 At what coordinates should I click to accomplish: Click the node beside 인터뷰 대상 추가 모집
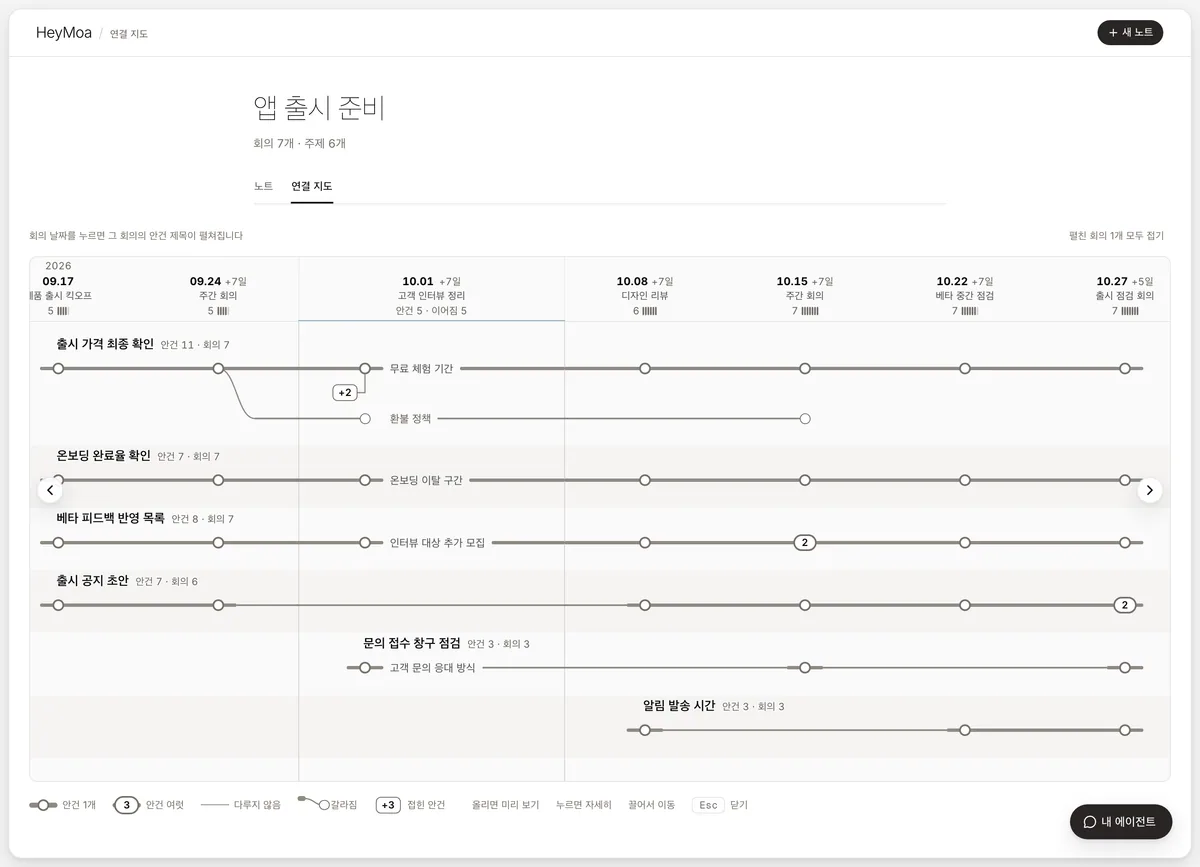[x=365, y=543]
